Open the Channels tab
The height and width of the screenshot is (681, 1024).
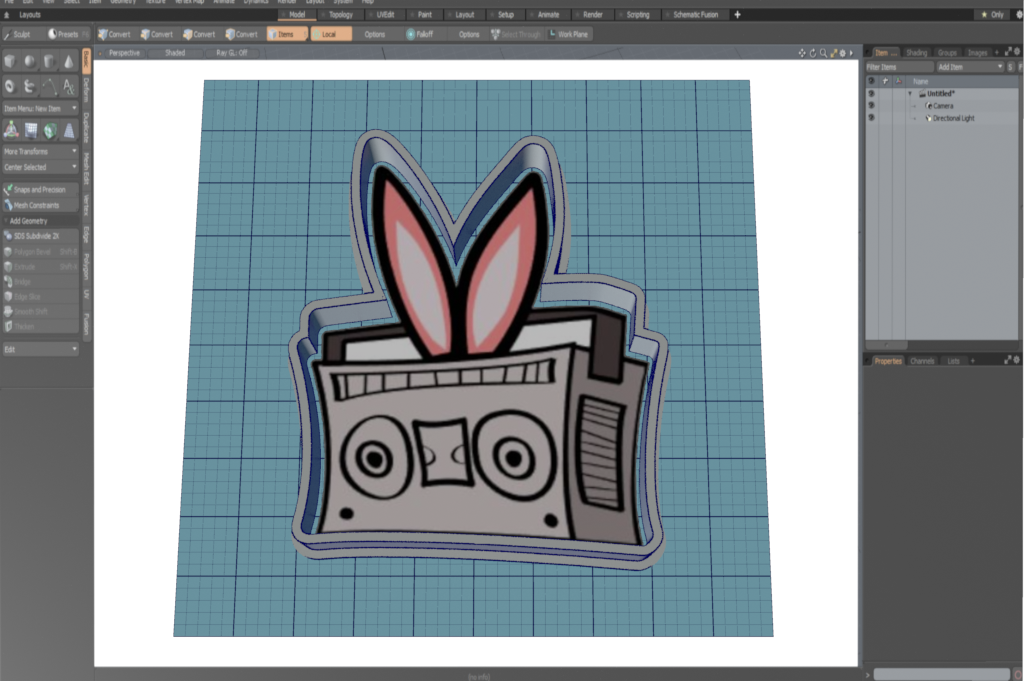coord(922,360)
